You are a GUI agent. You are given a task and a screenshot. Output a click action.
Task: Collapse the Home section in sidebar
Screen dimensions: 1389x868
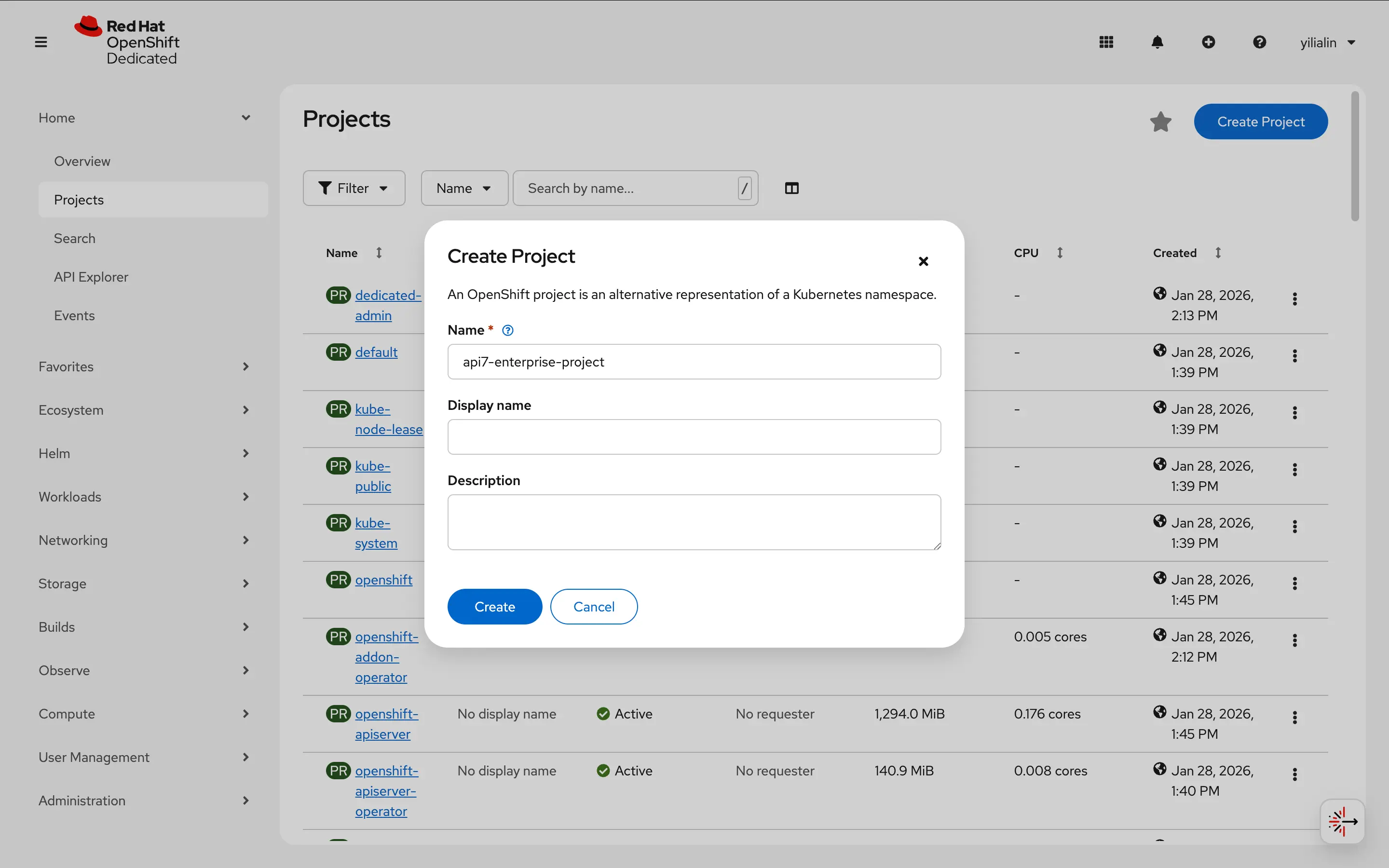[246, 117]
